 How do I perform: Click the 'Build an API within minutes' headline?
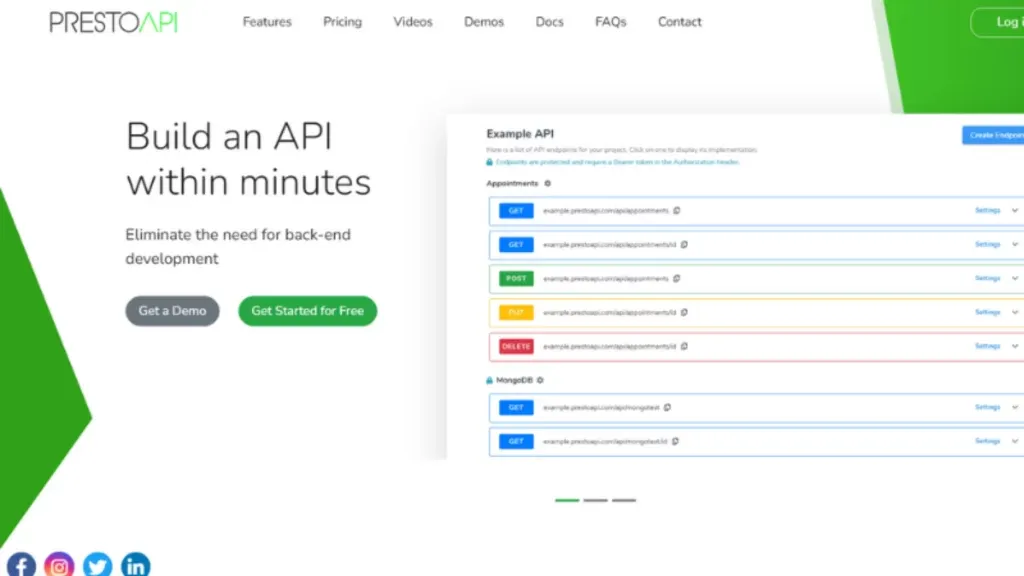[248, 159]
